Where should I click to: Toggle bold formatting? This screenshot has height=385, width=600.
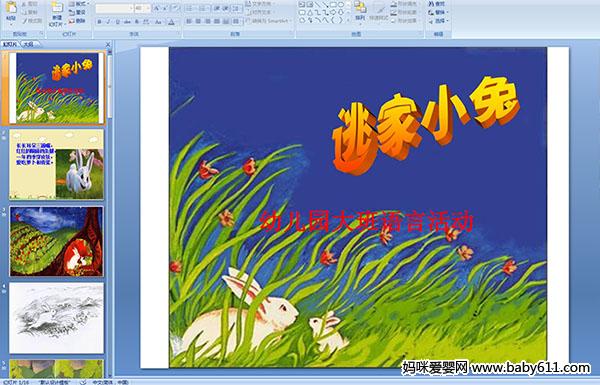tap(100, 22)
